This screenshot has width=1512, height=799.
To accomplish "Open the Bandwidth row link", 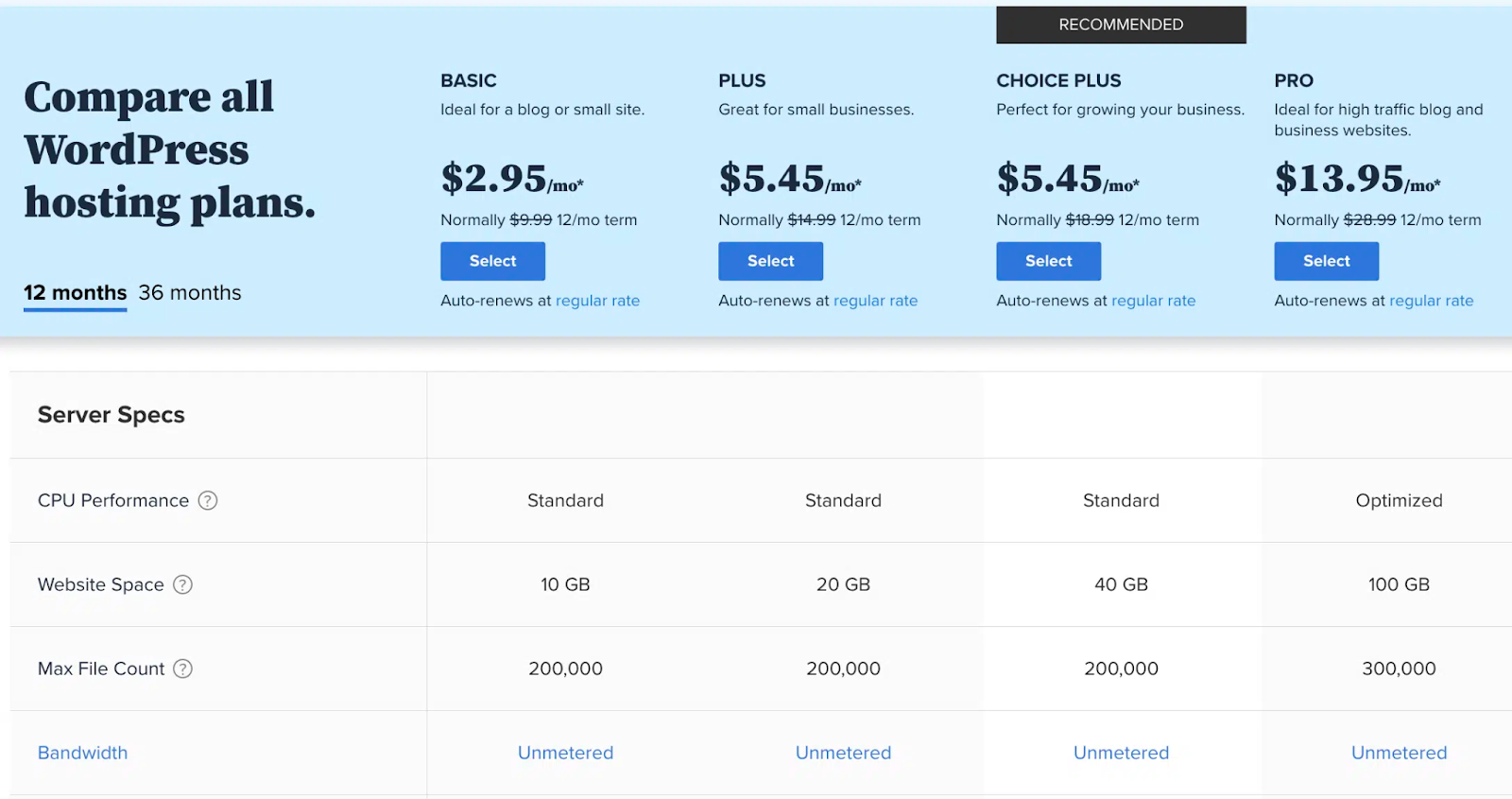I will [82, 753].
